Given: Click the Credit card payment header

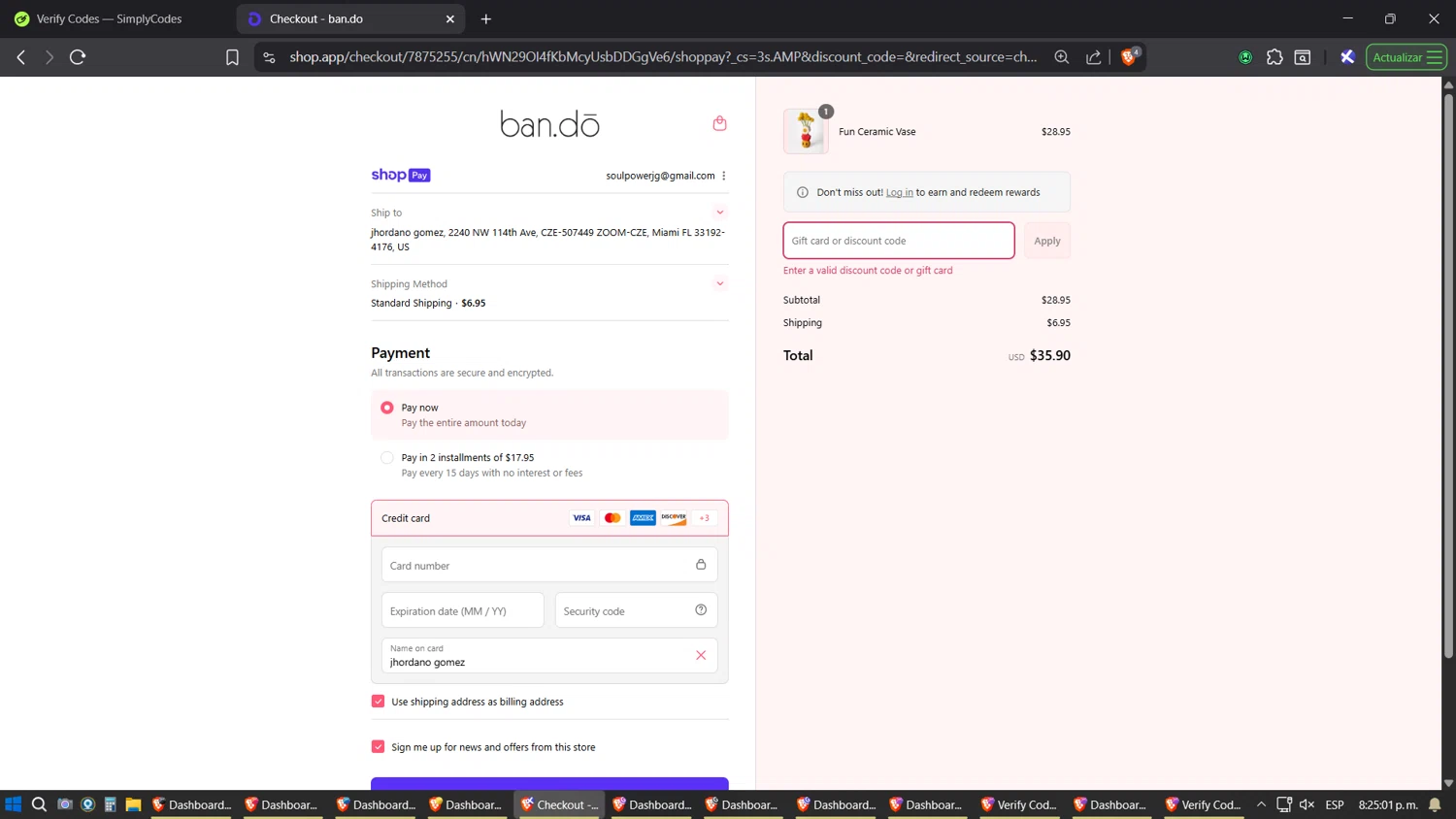Looking at the screenshot, I should 549,518.
